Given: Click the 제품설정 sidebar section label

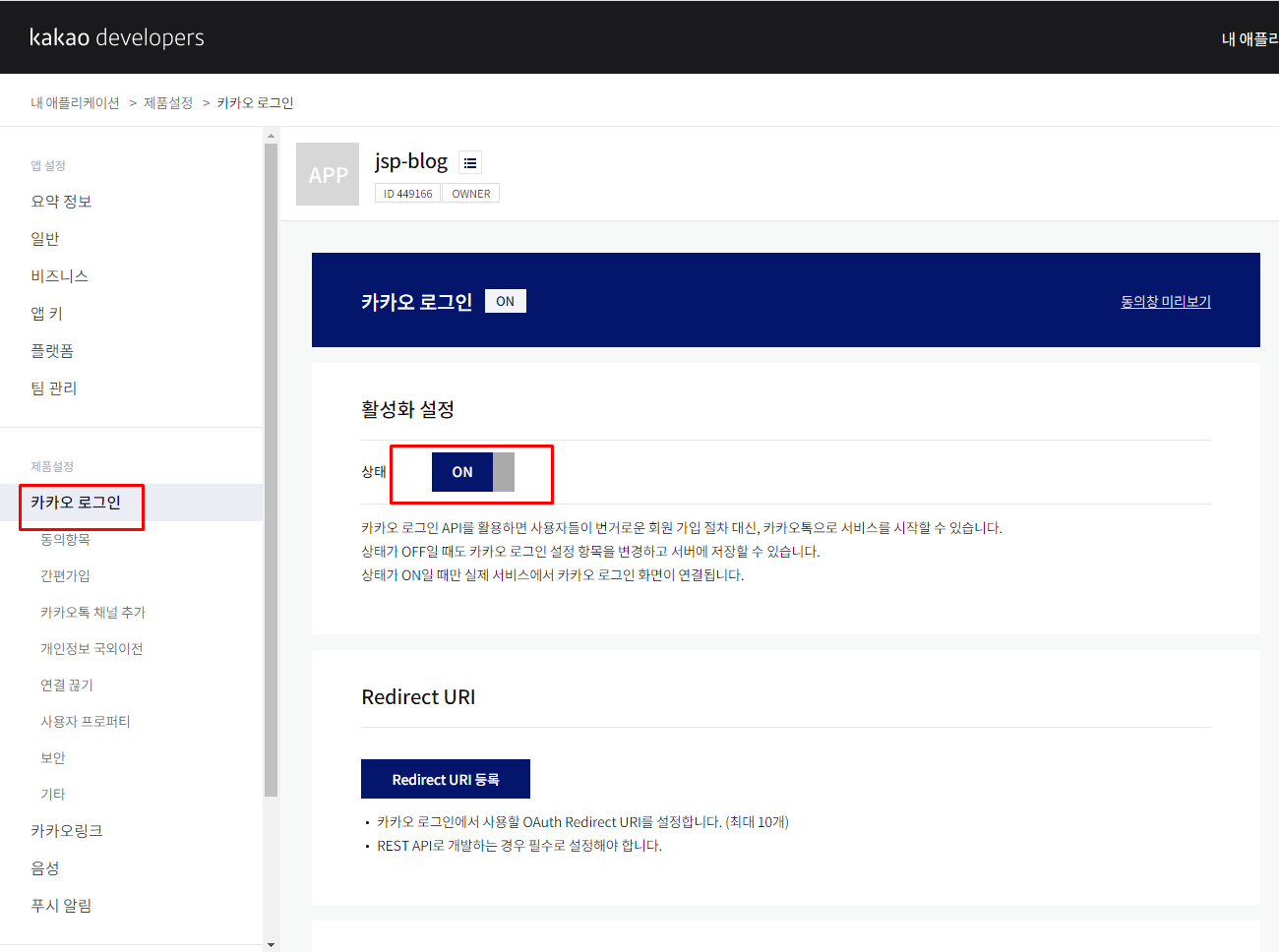Looking at the screenshot, I should click(52, 466).
